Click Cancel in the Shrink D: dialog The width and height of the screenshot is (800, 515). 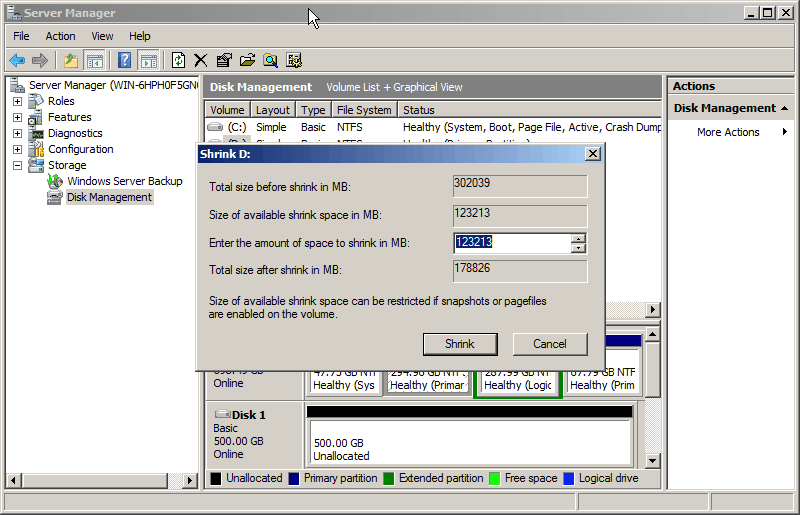point(549,343)
